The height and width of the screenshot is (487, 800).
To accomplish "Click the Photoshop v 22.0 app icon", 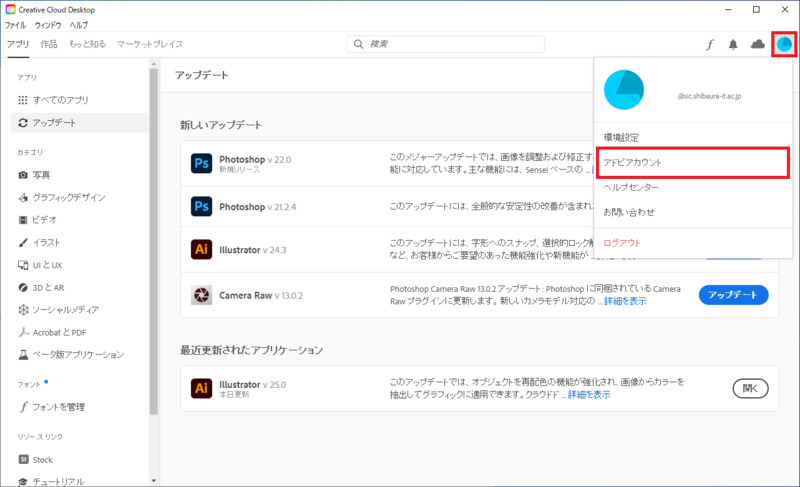I will [201, 163].
